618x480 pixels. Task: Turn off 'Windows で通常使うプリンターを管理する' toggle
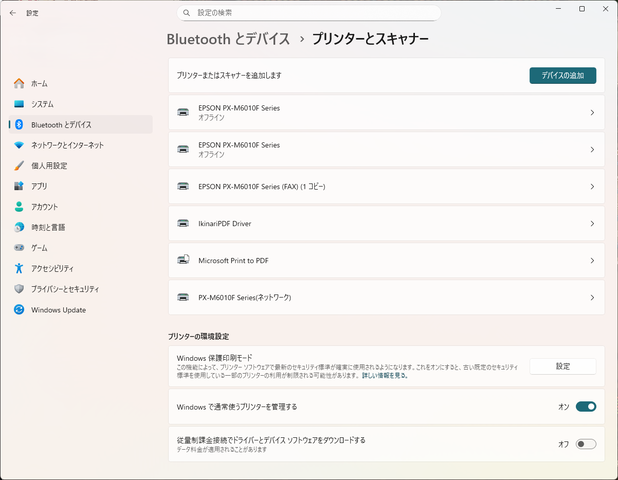[x=586, y=407]
